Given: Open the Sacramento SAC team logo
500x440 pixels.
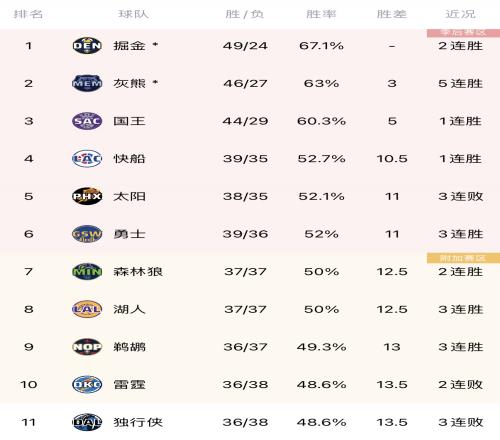Looking at the screenshot, I should point(87,121).
